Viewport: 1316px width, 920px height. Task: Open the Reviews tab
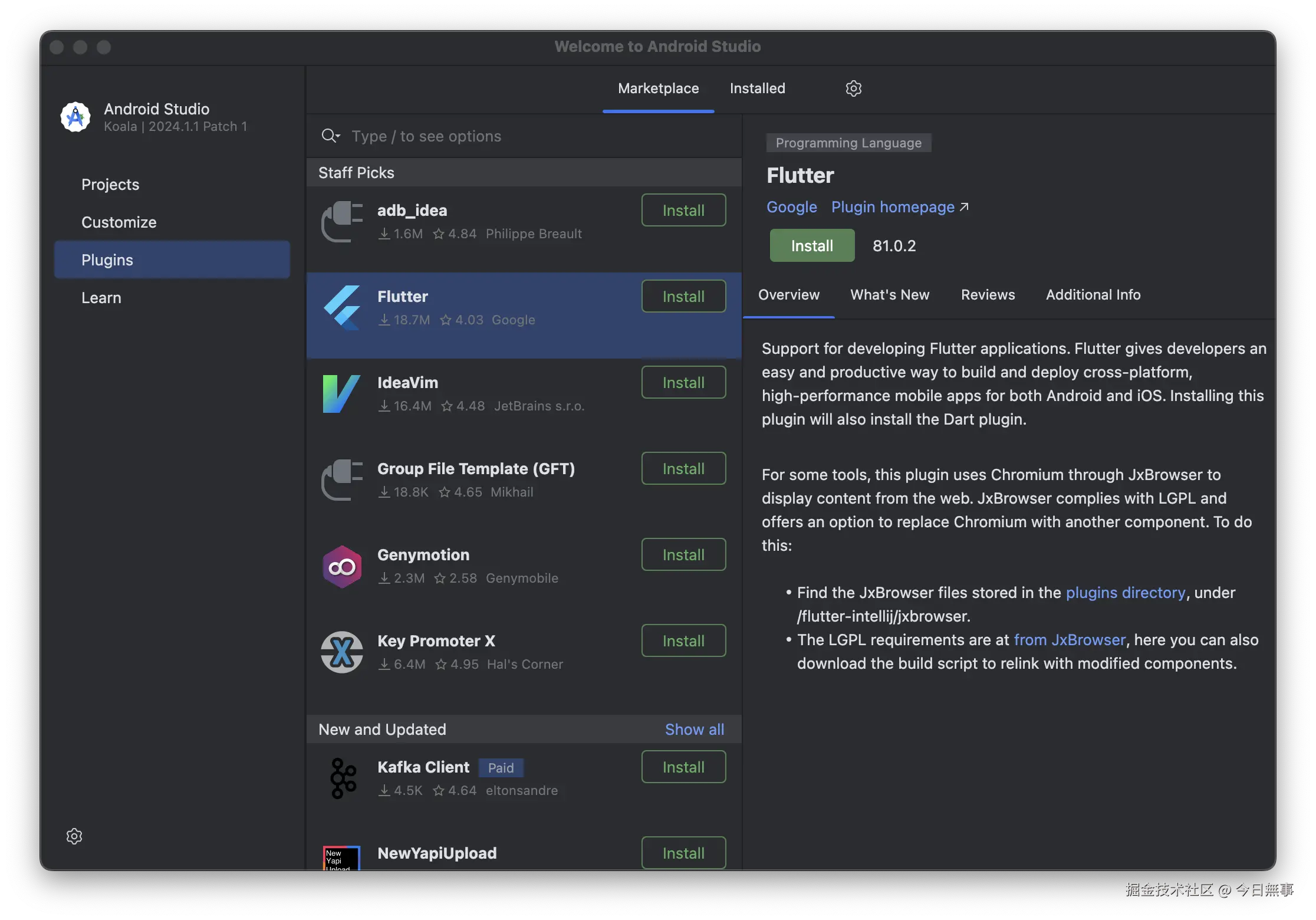pyautogui.click(x=988, y=295)
